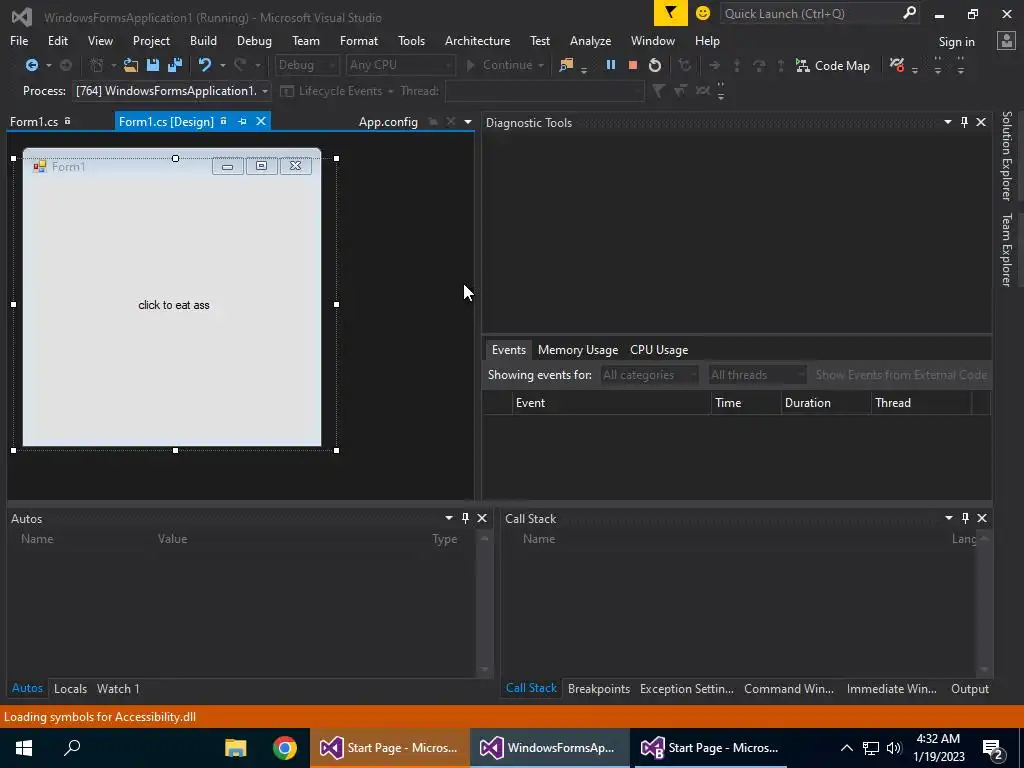Toggle pin on Form1.cs [Design] tab

pyautogui.click(x=242, y=121)
